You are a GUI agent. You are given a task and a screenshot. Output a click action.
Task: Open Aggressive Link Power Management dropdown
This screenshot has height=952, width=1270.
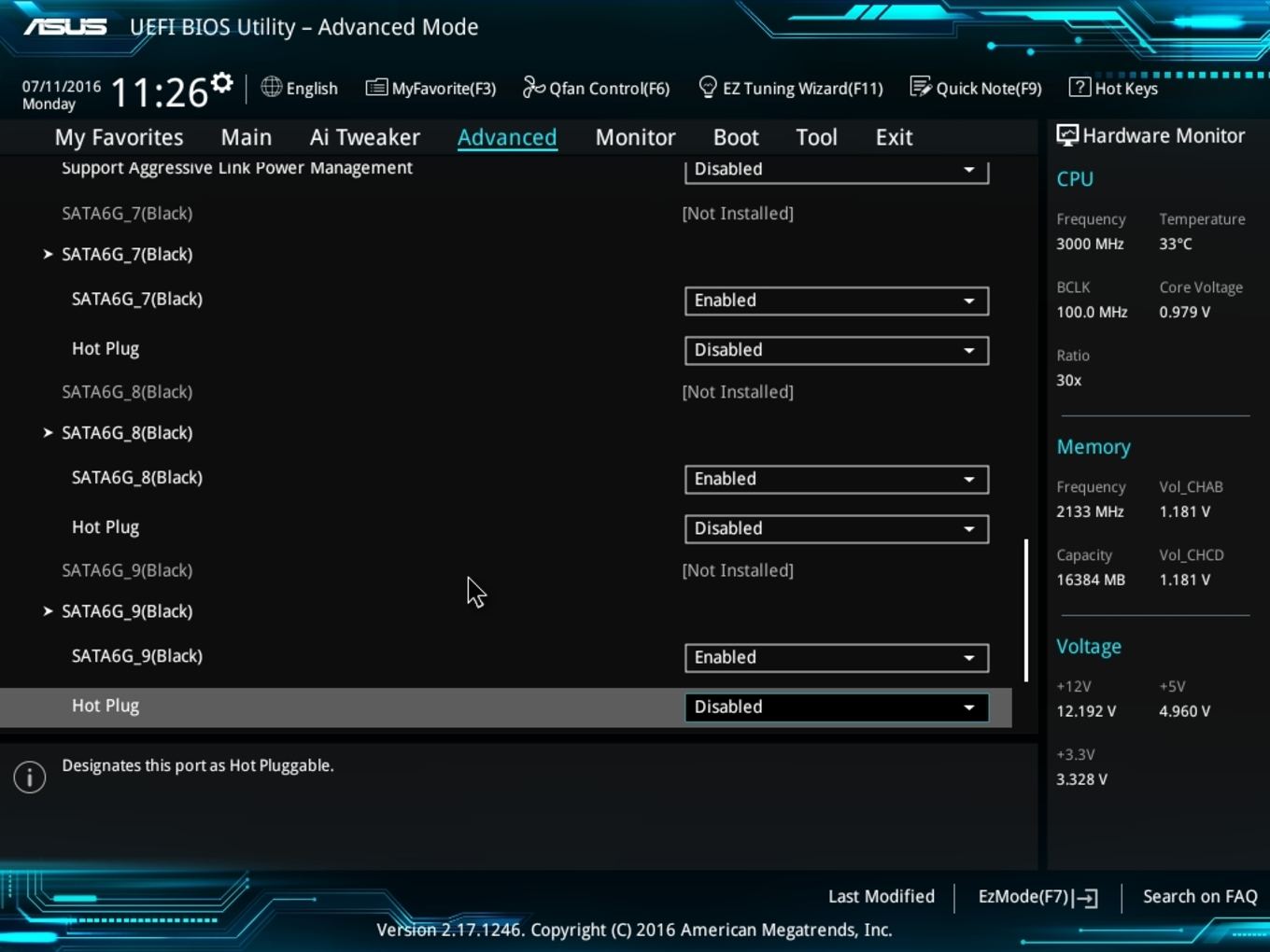click(837, 170)
